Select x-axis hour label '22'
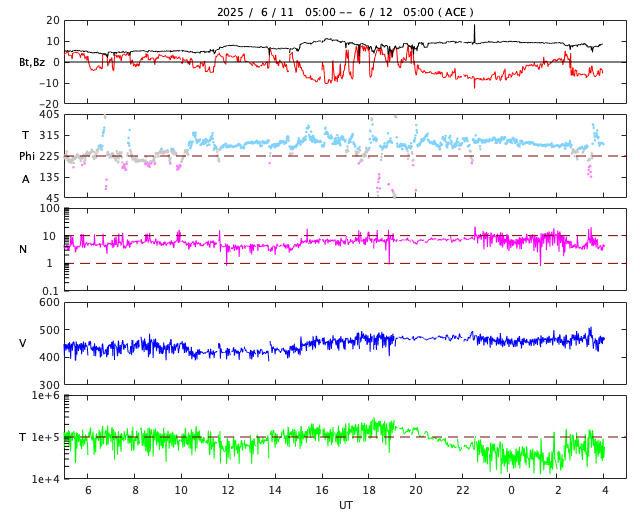 pyautogui.click(x=462, y=490)
